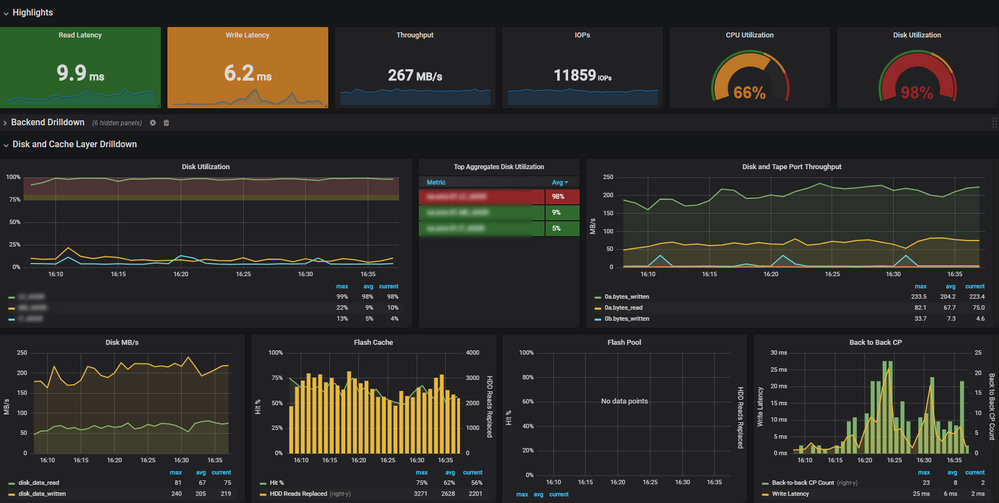Sort aggregates table by Metric column
Image resolution: width=999 pixels, height=503 pixels.
[436, 182]
